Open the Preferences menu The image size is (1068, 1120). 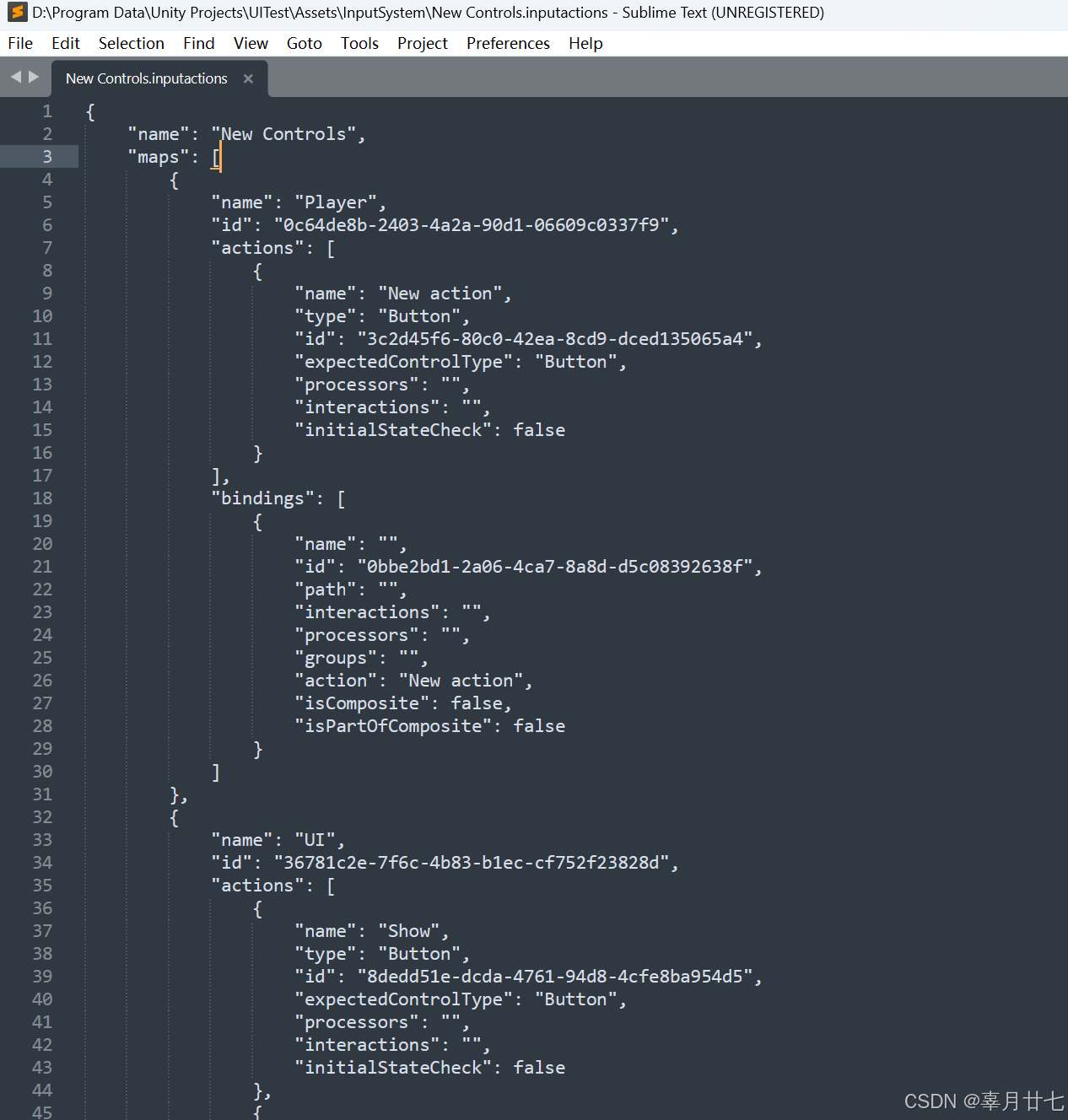[508, 43]
